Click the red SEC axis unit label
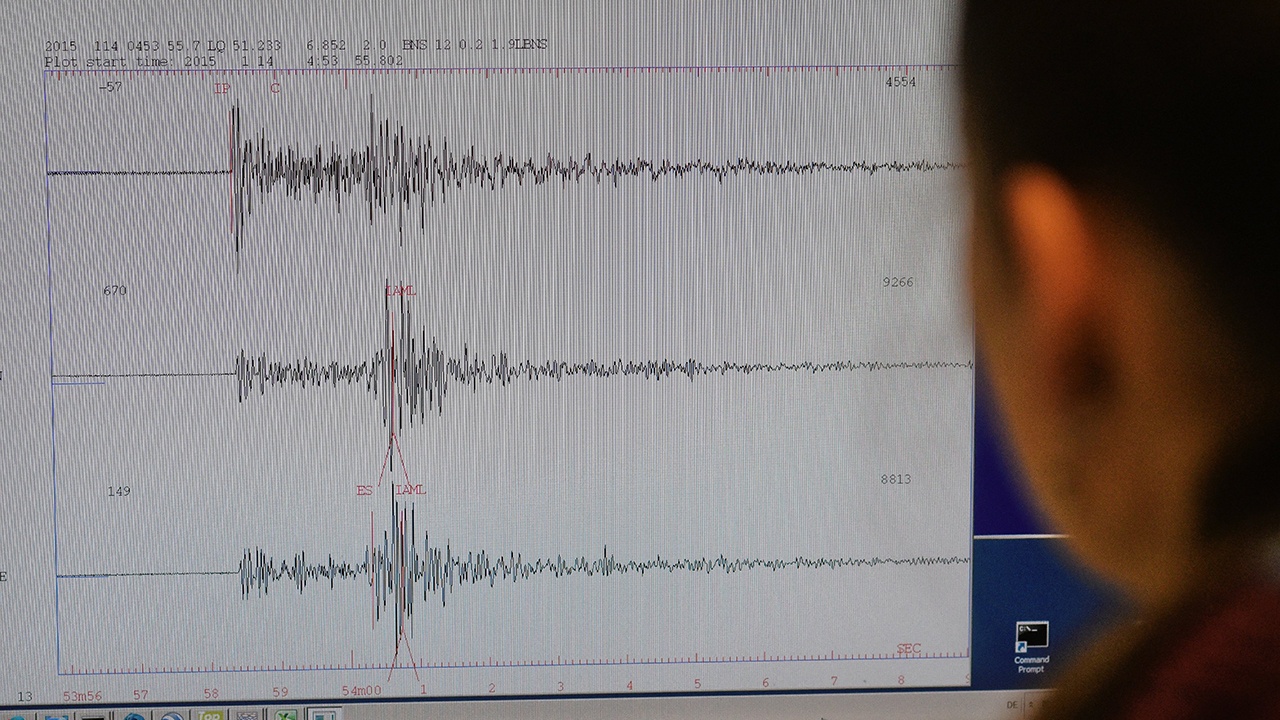The image size is (1280, 720). coord(908,648)
